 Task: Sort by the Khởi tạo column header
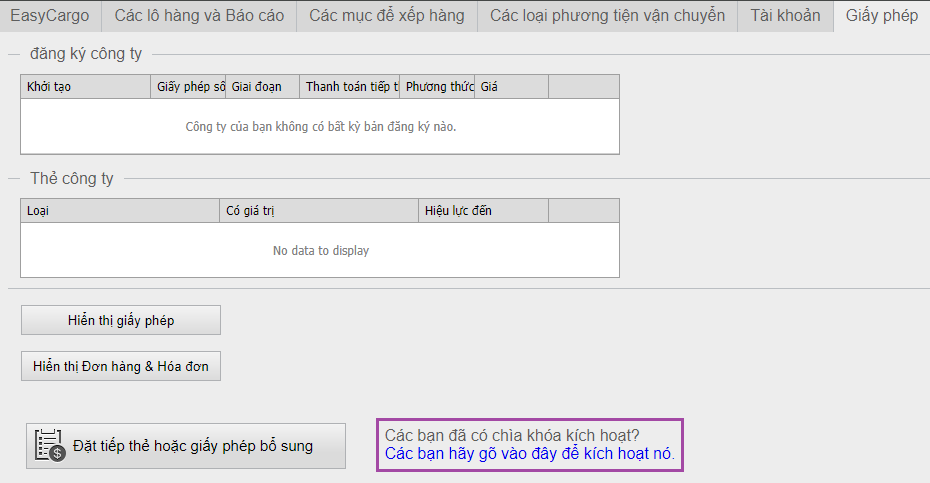85,87
